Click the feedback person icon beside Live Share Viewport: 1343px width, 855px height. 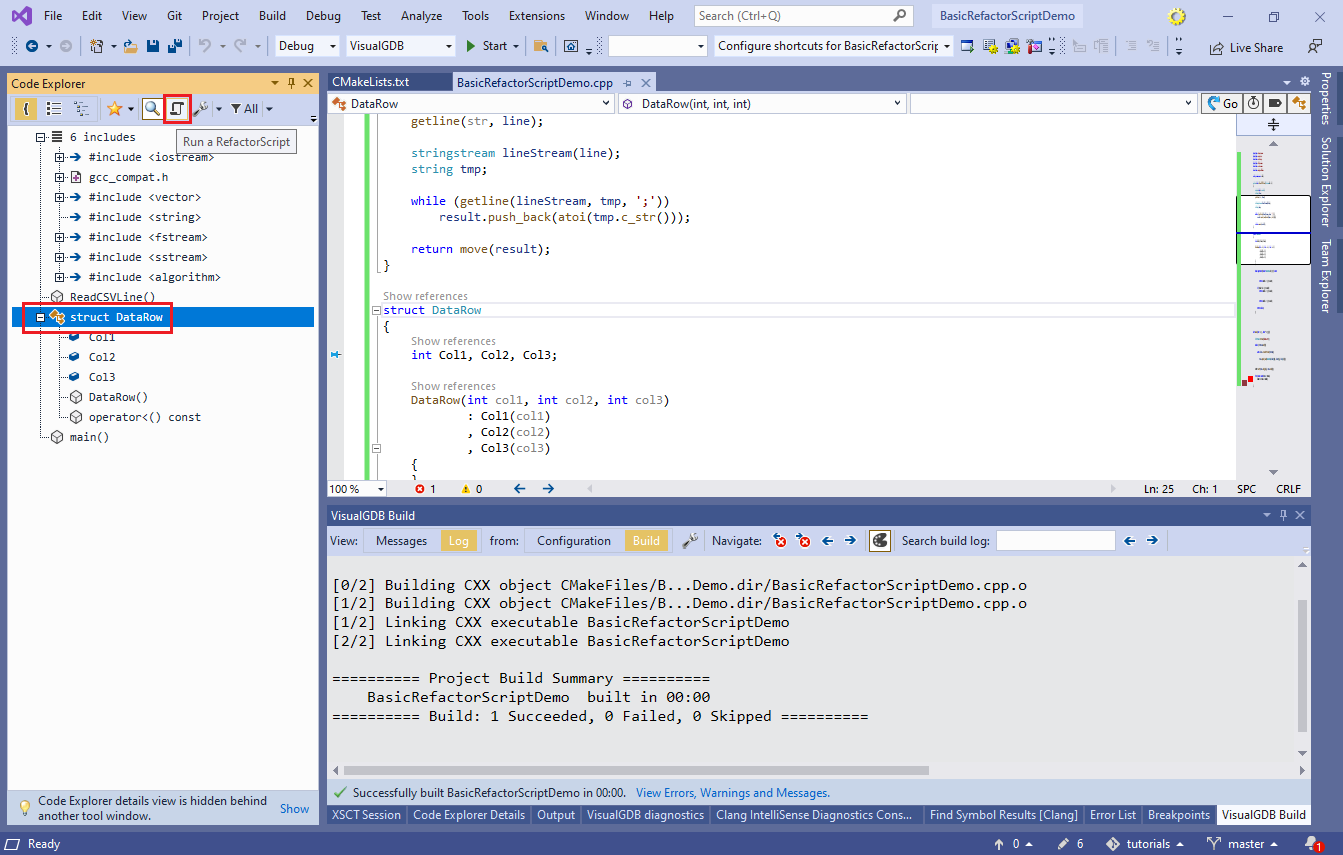tap(1314, 47)
